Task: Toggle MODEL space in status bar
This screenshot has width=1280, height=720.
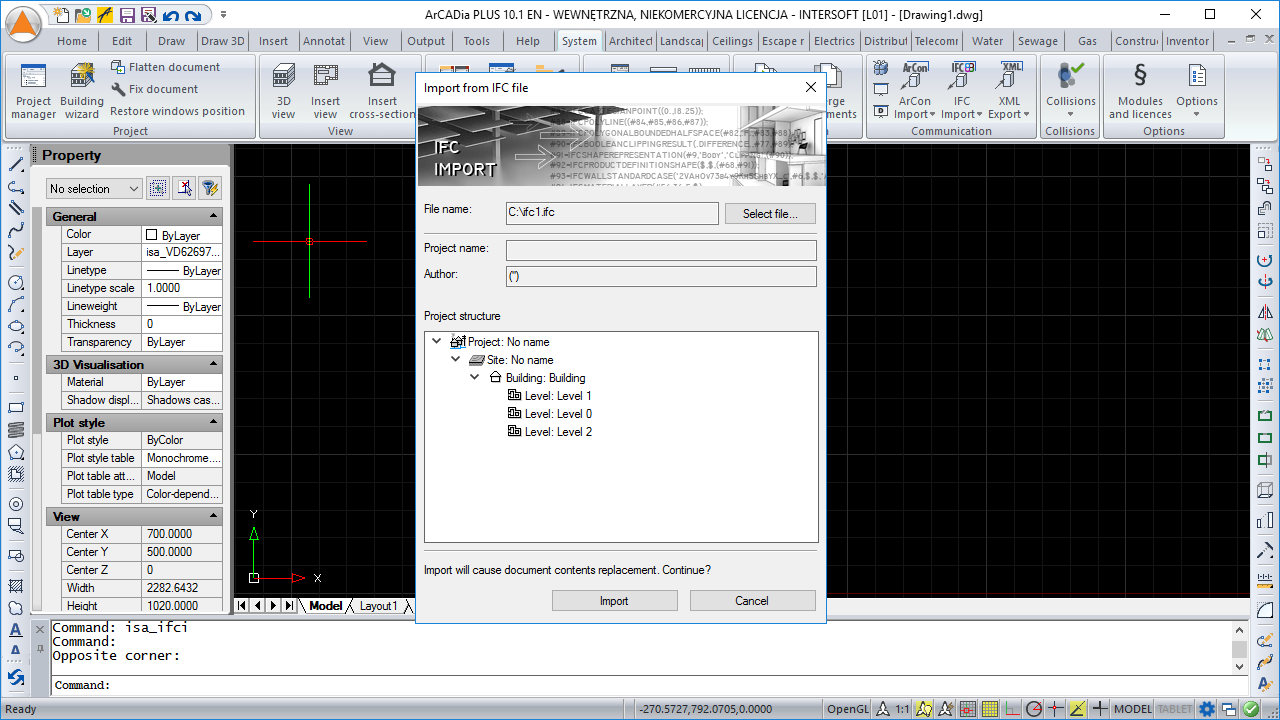Action: click(1132, 709)
